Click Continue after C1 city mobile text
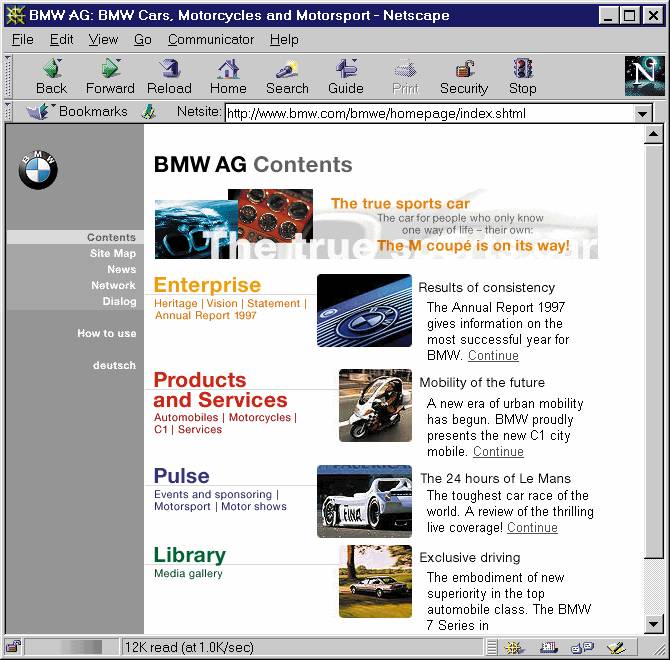Viewport: 670px width, 660px height. point(498,452)
